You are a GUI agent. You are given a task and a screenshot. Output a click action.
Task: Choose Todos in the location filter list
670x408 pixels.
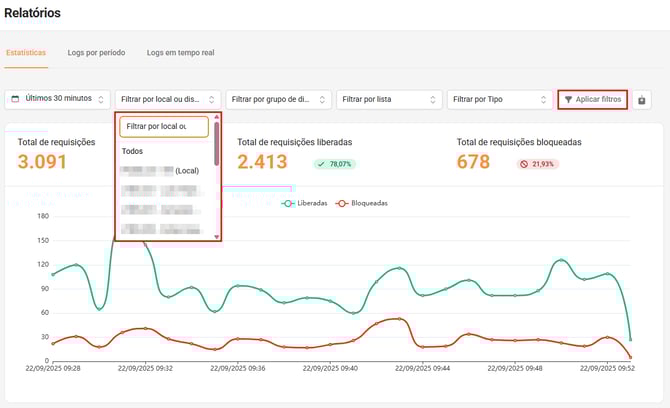click(x=132, y=151)
